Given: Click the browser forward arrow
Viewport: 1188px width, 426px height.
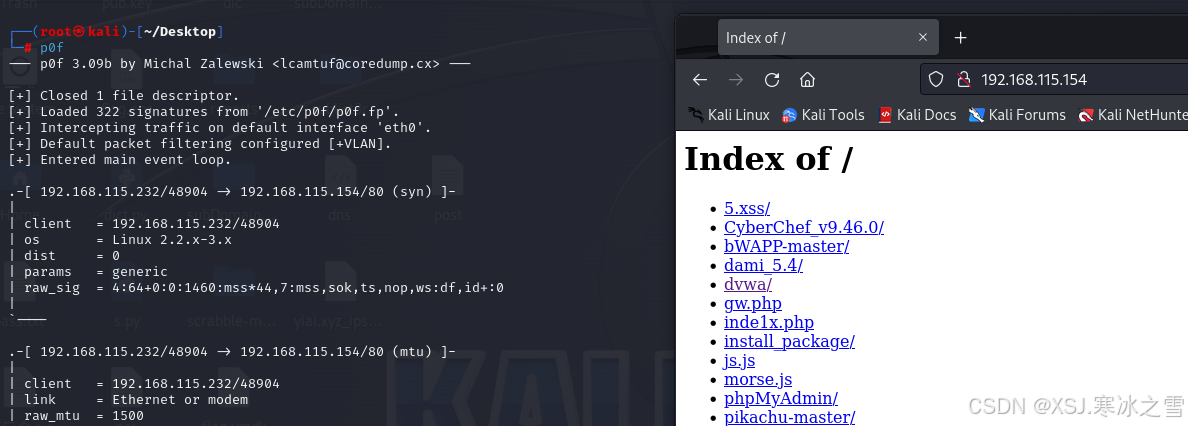Looking at the screenshot, I should 736,80.
